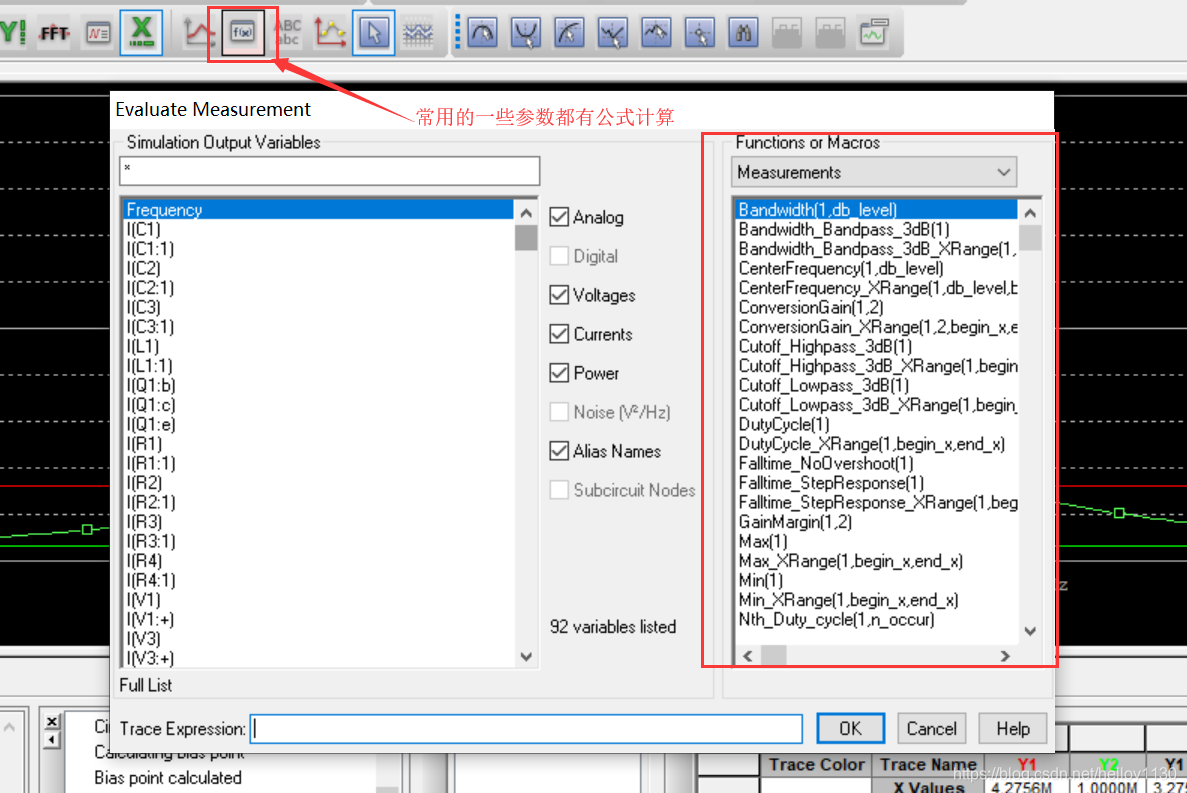
Task: Click down arrow of the variables list scrollbar
Action: (526, 657)
